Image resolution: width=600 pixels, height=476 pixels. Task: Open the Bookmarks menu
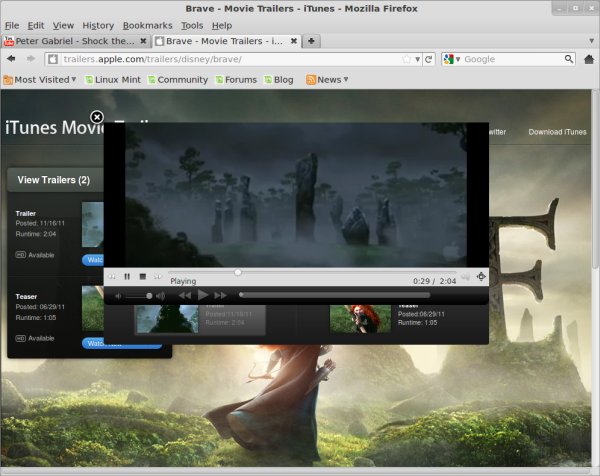coord(147,24)
